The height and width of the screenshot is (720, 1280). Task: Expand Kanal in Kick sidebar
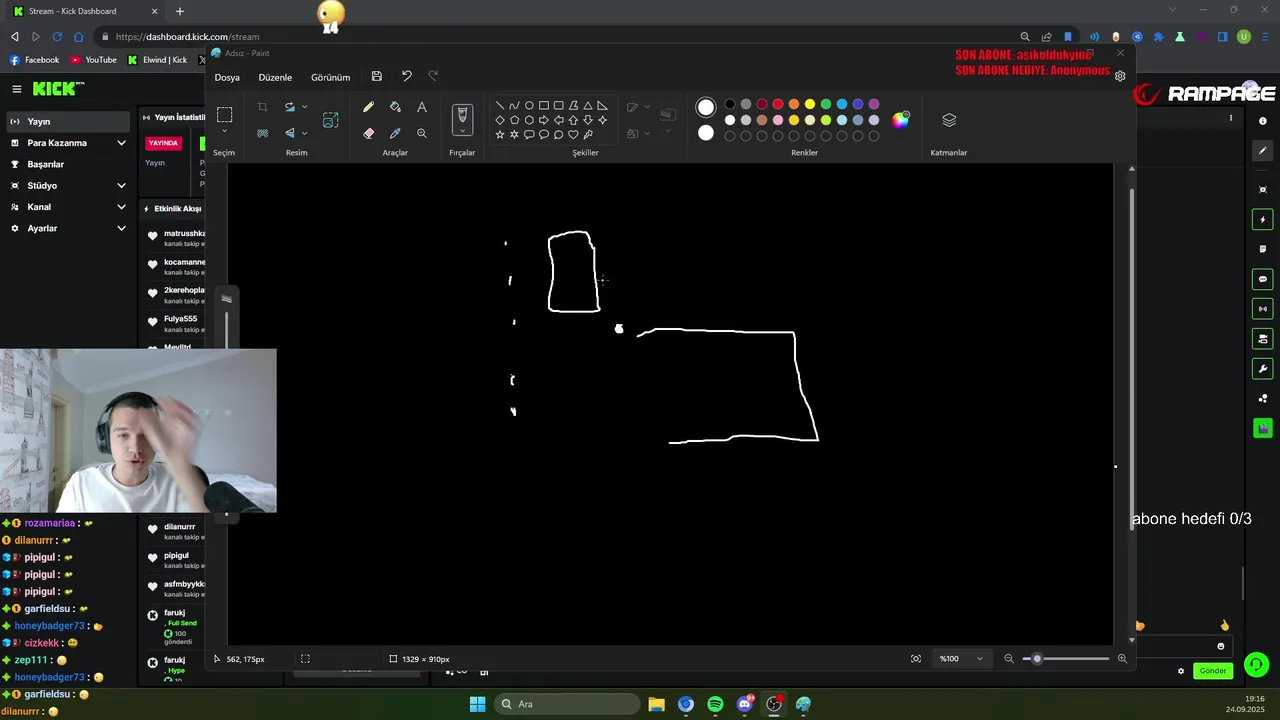tap(121, 207)
